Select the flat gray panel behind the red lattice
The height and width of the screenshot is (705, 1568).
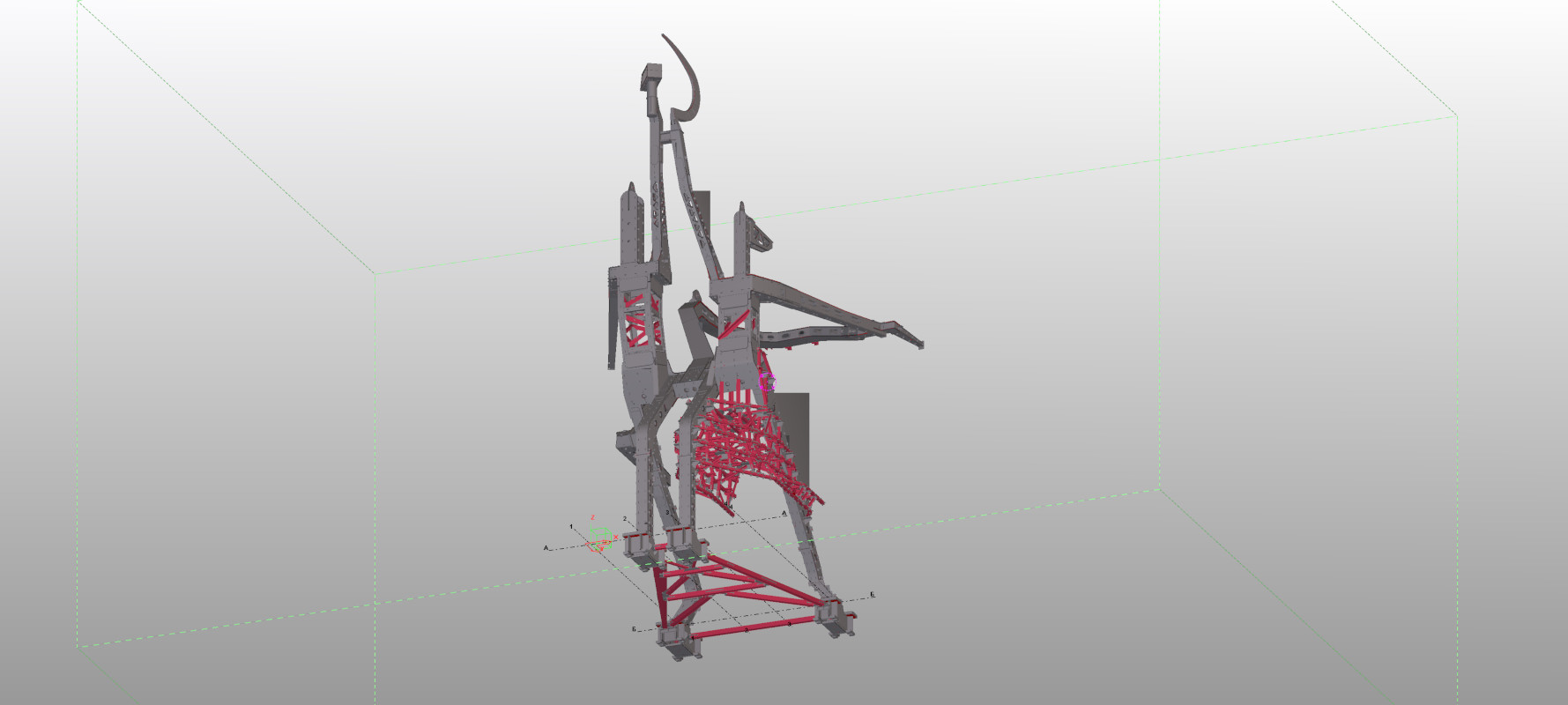point(795,436)
